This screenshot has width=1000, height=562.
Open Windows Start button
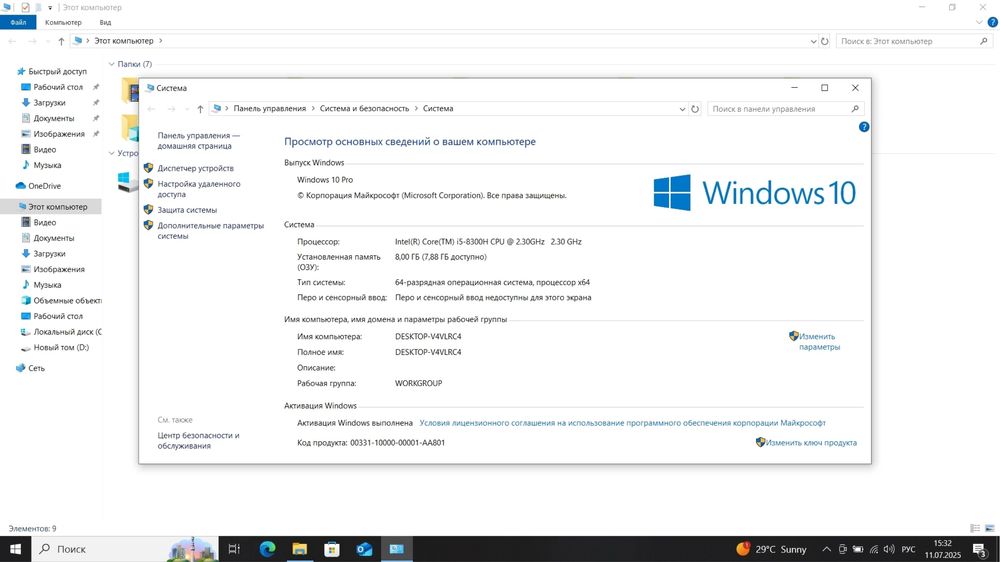coord(15,549)
